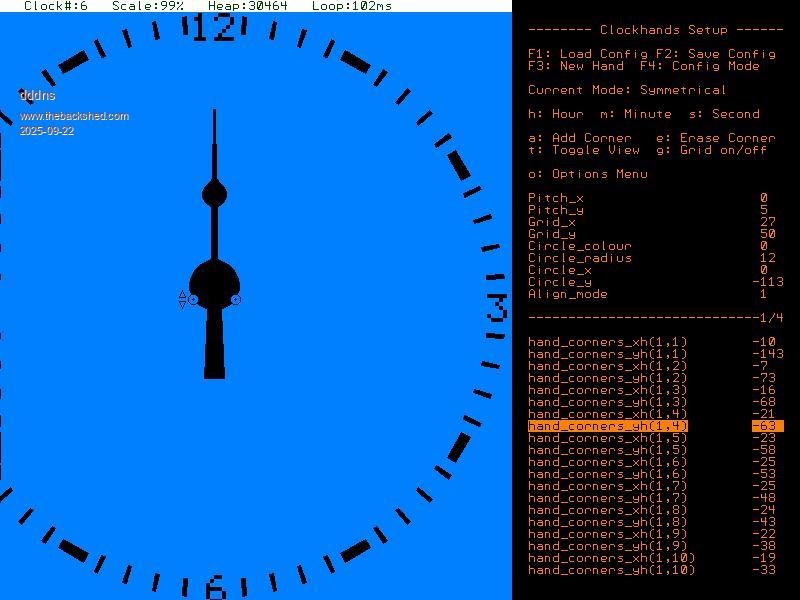Click the left corner handle circle on hand
The image size is (800, 600).
193,300
